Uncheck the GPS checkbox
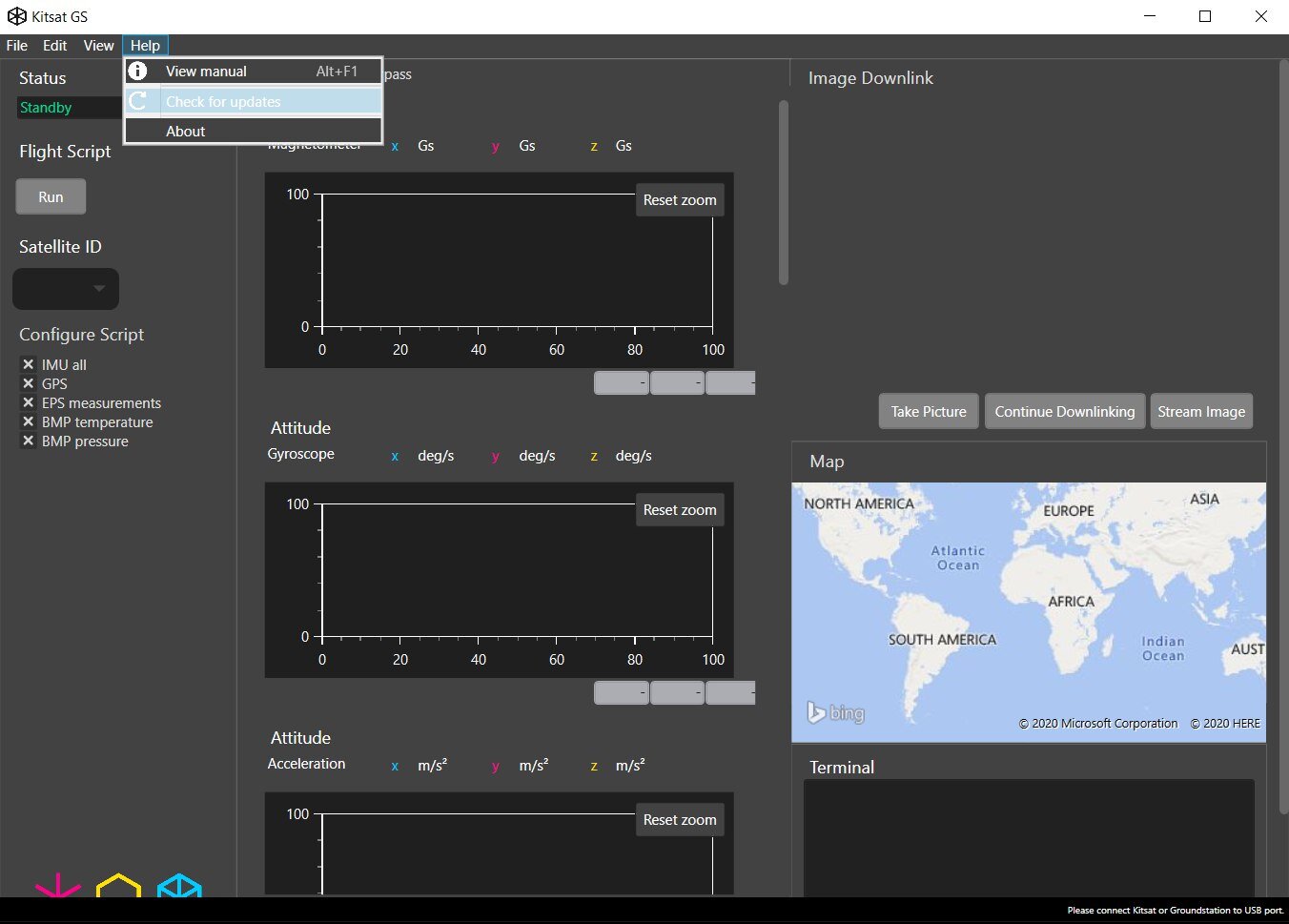Image resolution: width=1289 pixels, height=924 pixels. click(29, 383)
